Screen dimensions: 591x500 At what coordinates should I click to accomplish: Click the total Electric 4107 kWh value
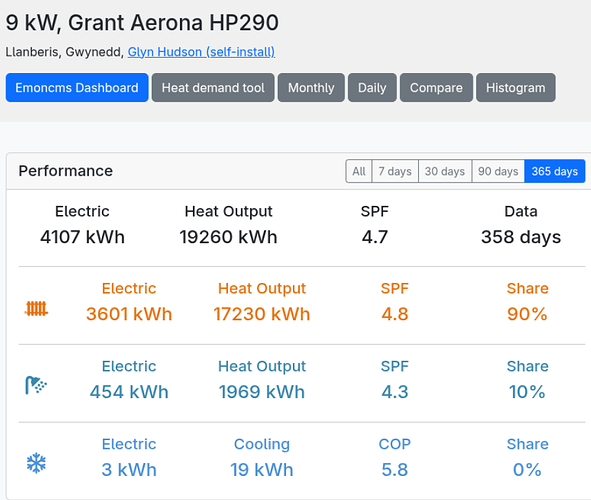82,237
